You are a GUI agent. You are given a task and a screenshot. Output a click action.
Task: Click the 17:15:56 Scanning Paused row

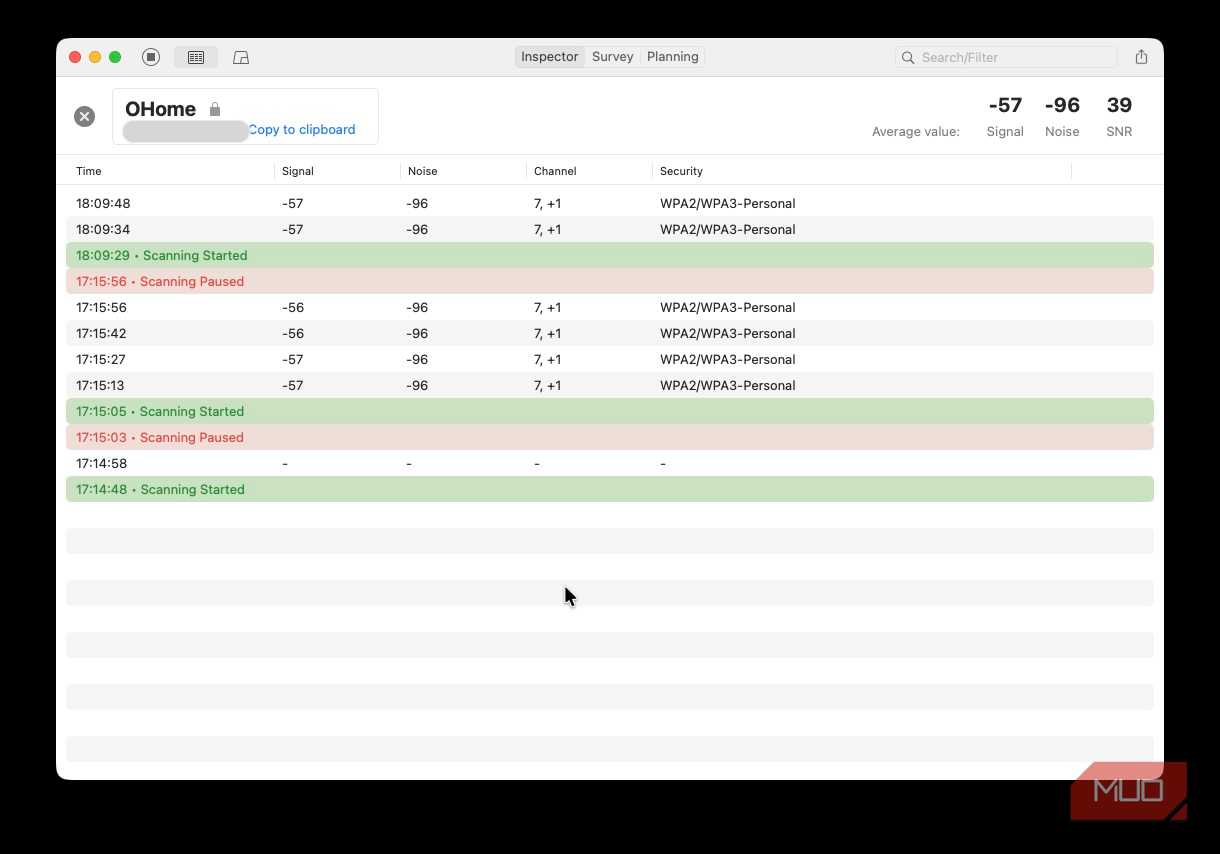click(x=610, y=281)
